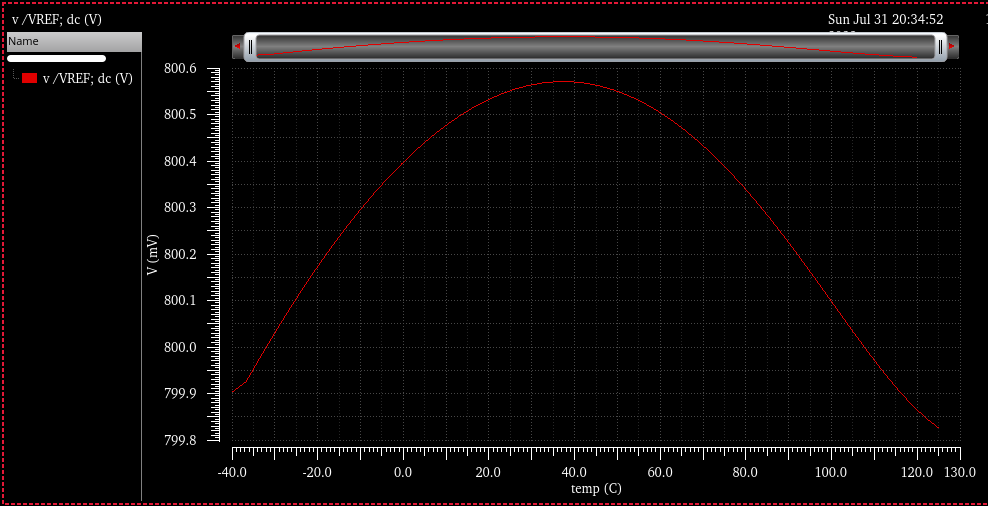The width and height of the screenshot is (988, 506).
Task: Click the -40.0 x-axis tick label
Action: tap(233, 473)
